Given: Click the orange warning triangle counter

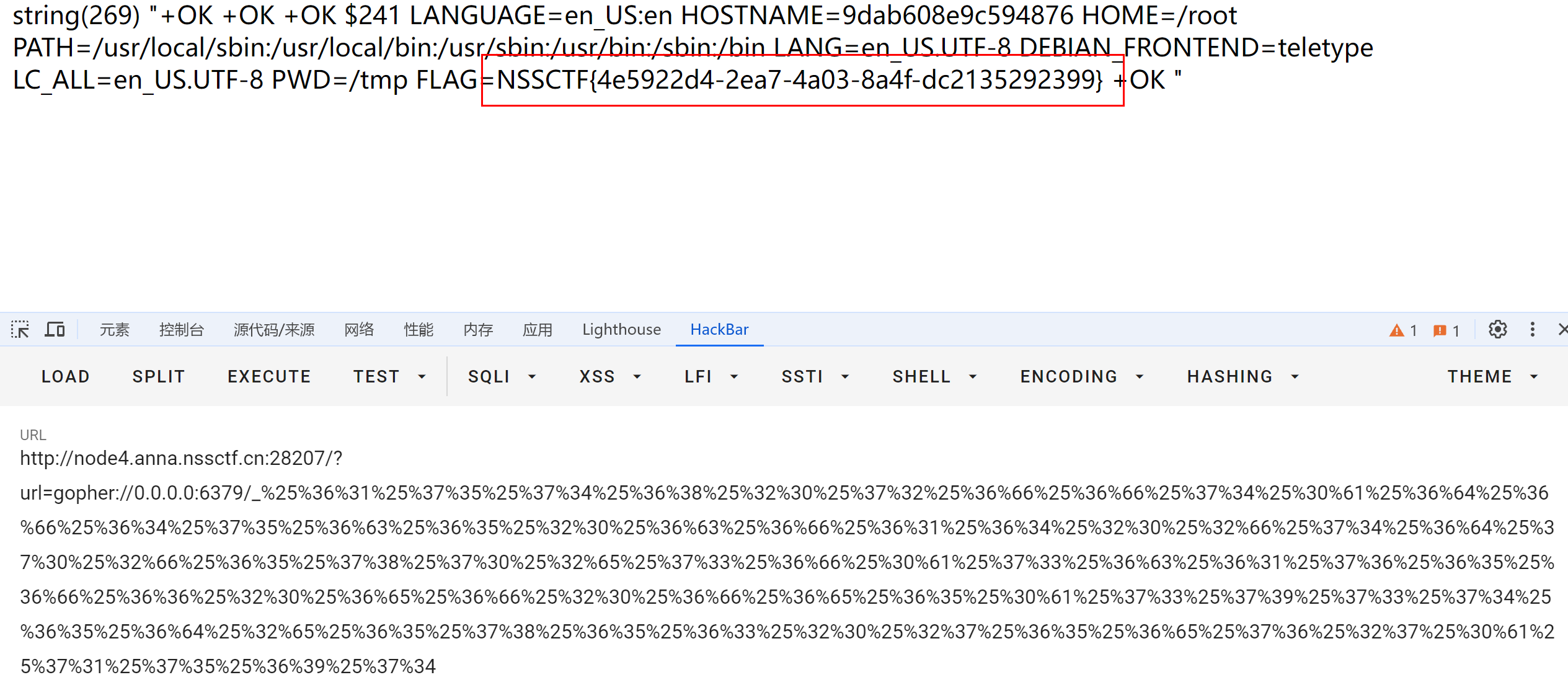Looking at the screenshot, I should 1403,330.
